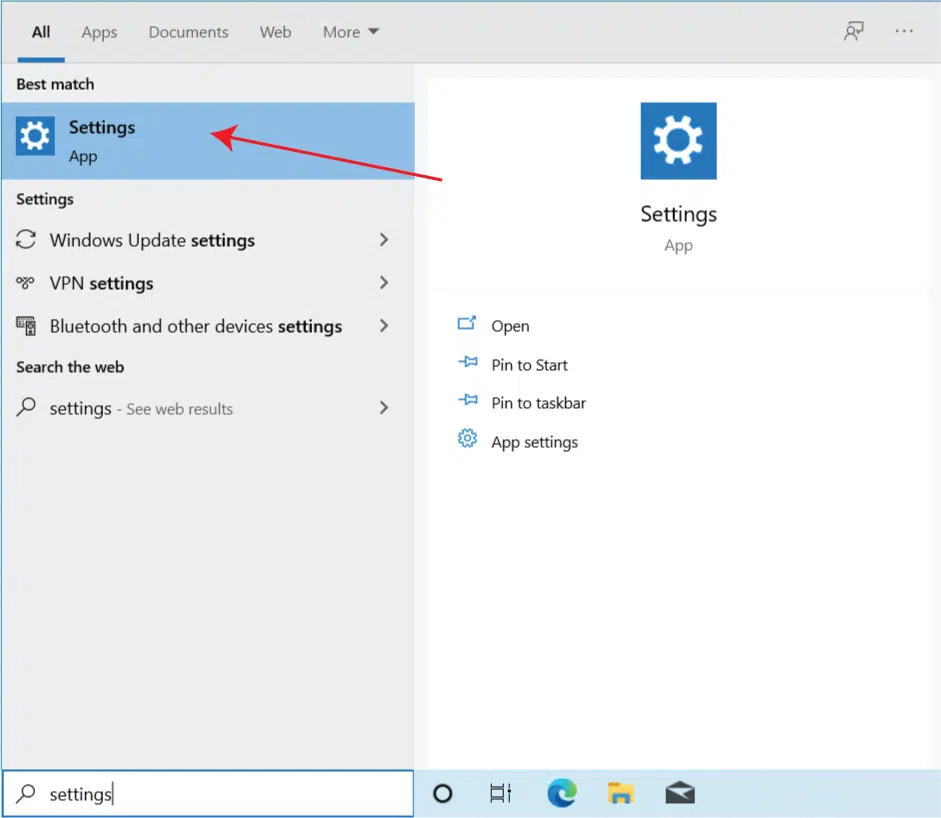Viewport: 941px width, 818px height.
Task: Open Mail app from taskbar
Action: pos(680,793)
